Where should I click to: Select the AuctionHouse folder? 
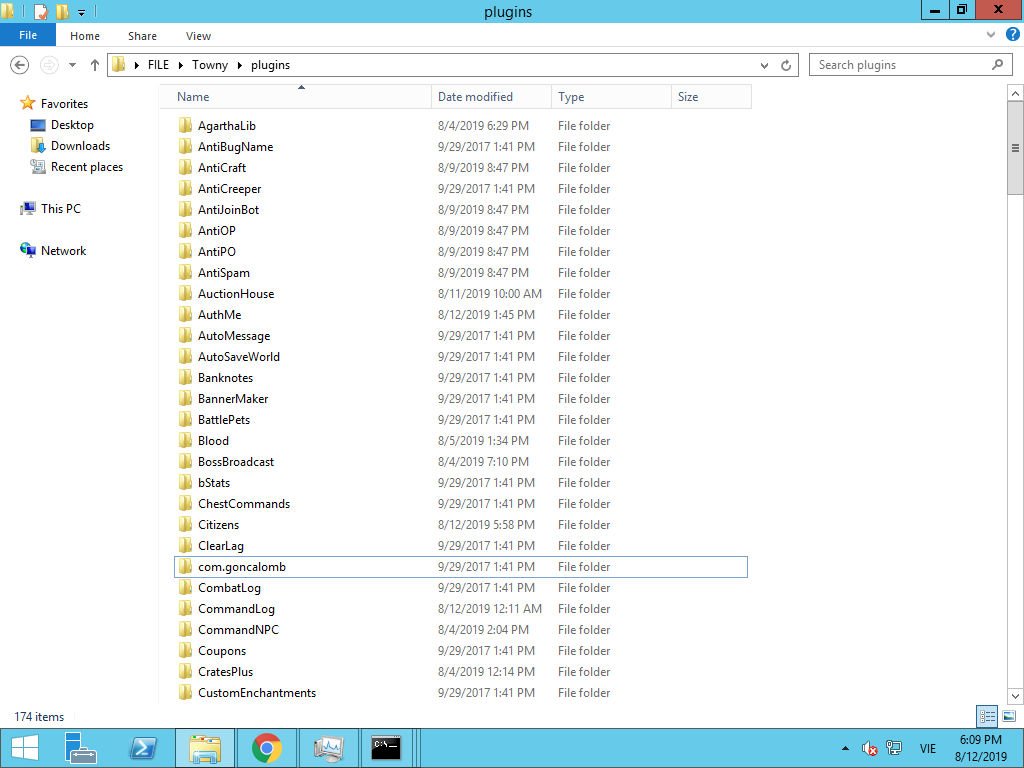[x=460, y=294]
